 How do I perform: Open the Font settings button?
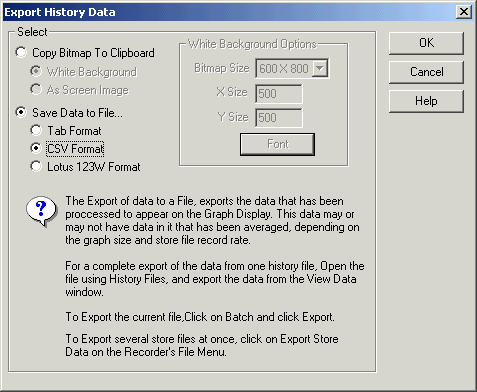point(277,144)
